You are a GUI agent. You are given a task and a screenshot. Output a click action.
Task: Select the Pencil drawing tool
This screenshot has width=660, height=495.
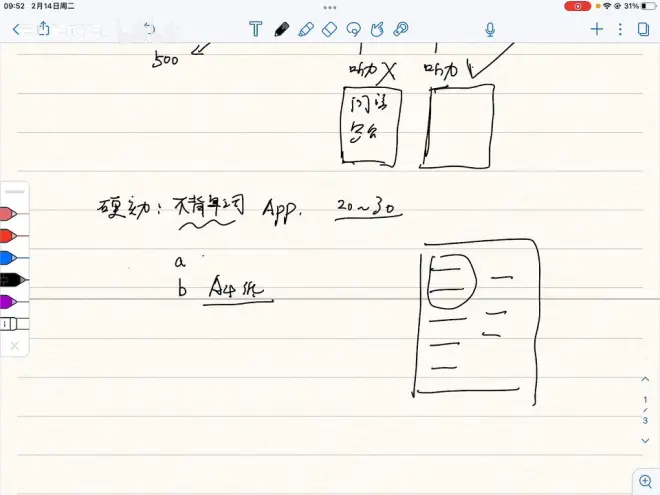pos(281,29)
